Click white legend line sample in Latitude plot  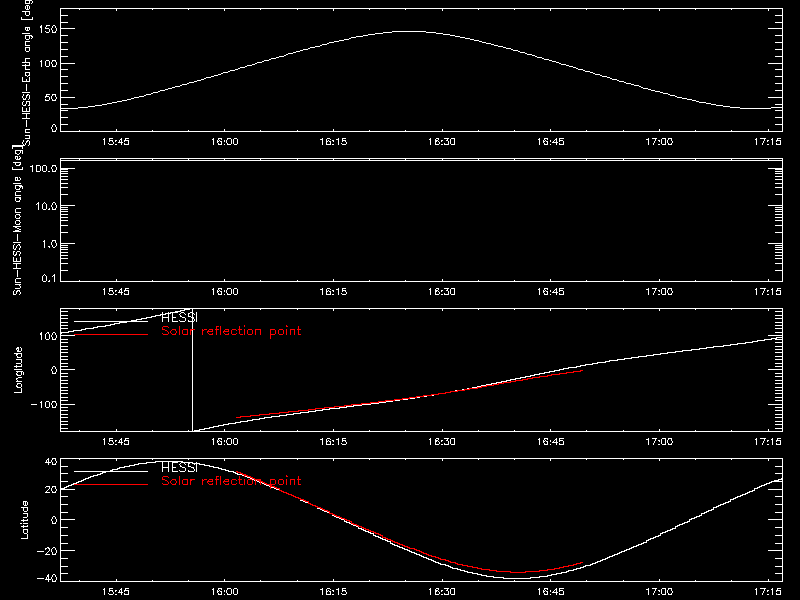(111, 471)
